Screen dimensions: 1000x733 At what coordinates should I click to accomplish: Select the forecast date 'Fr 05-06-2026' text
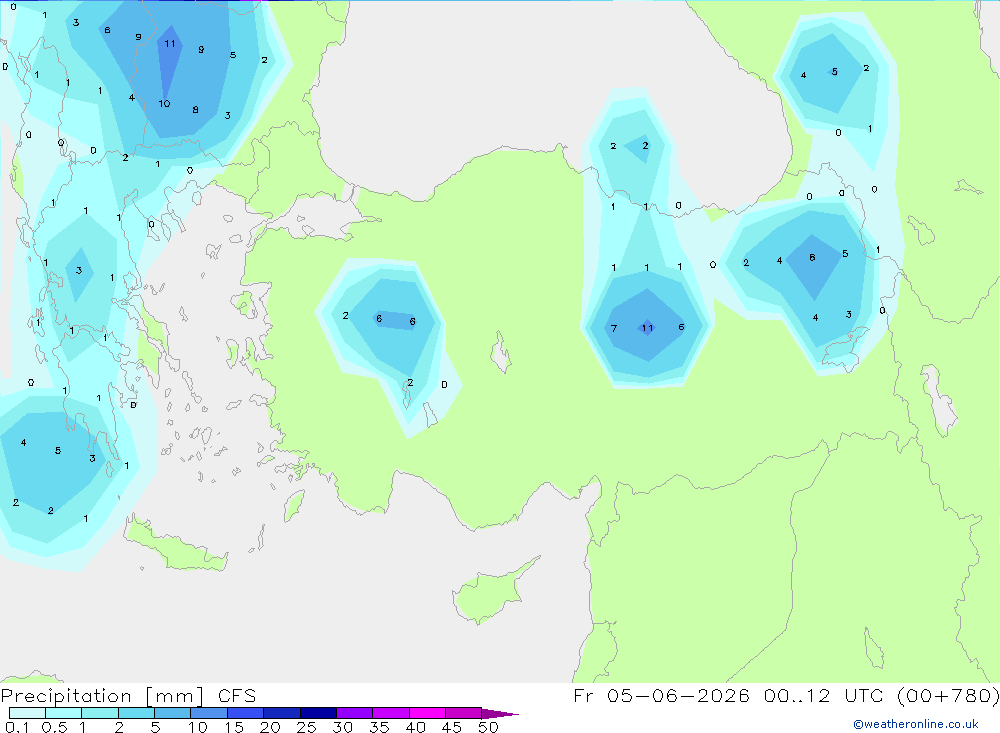(661, 695)
